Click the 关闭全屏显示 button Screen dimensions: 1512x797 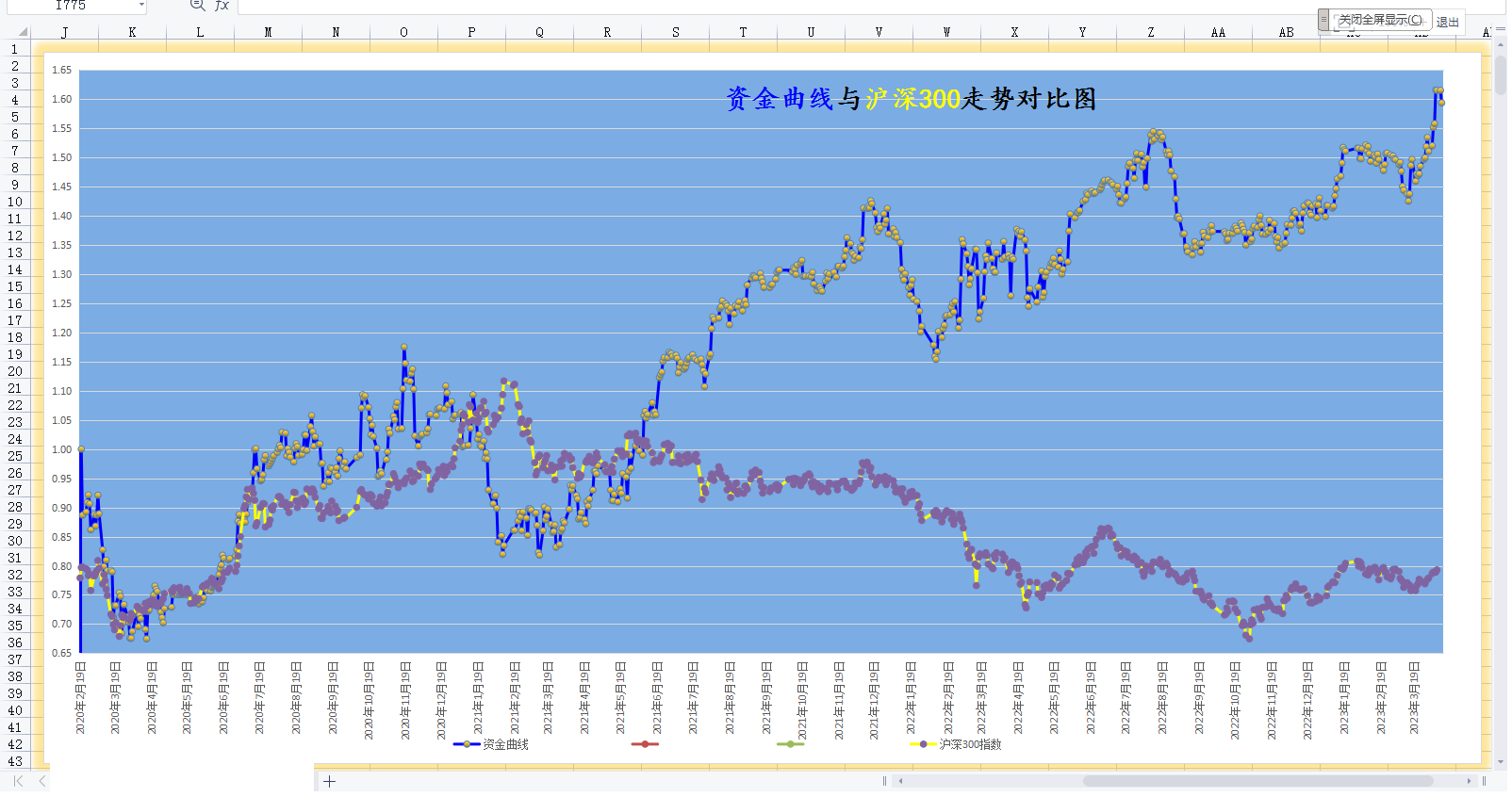pos(1380,20)
